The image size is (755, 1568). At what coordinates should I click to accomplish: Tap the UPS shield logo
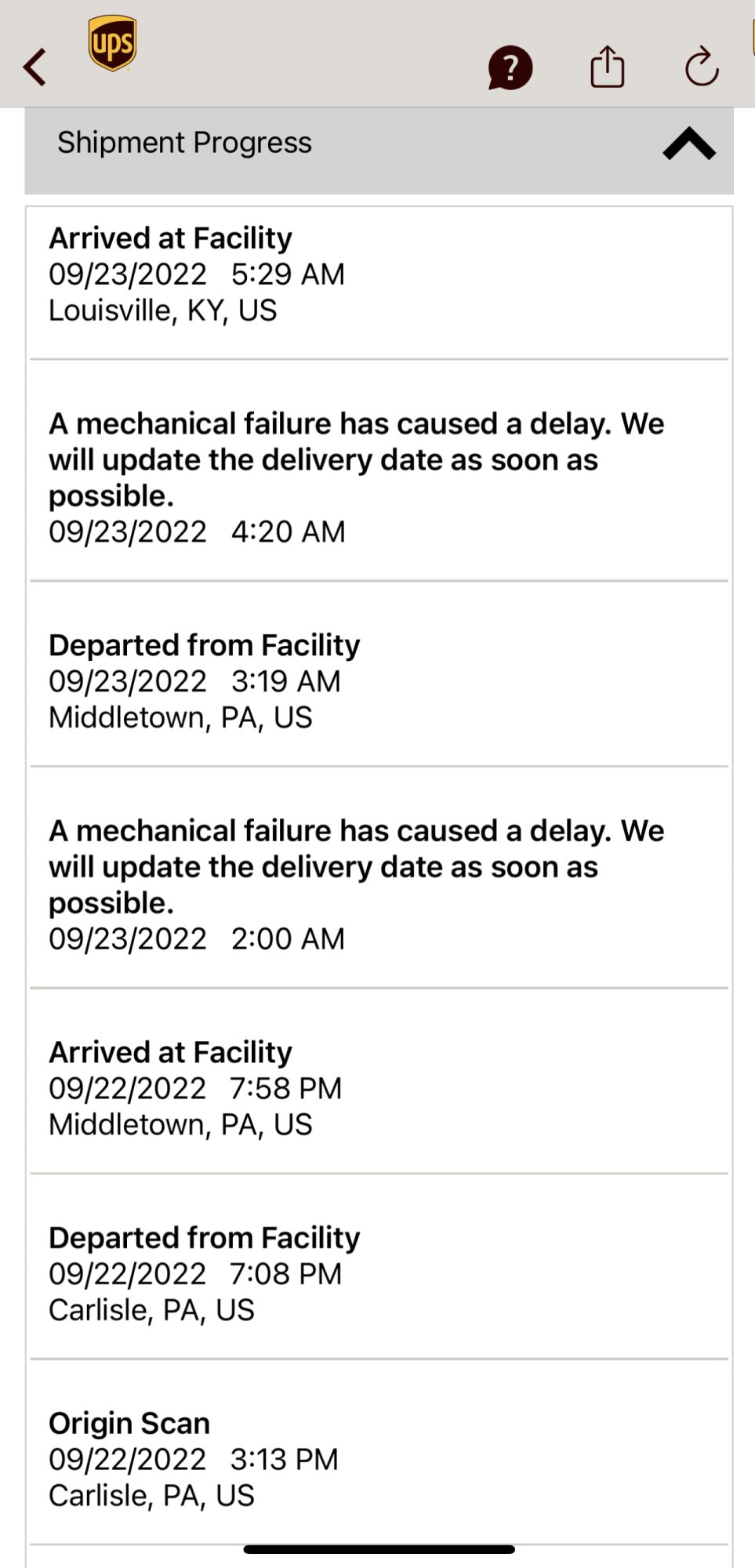(x=112, y=44)
